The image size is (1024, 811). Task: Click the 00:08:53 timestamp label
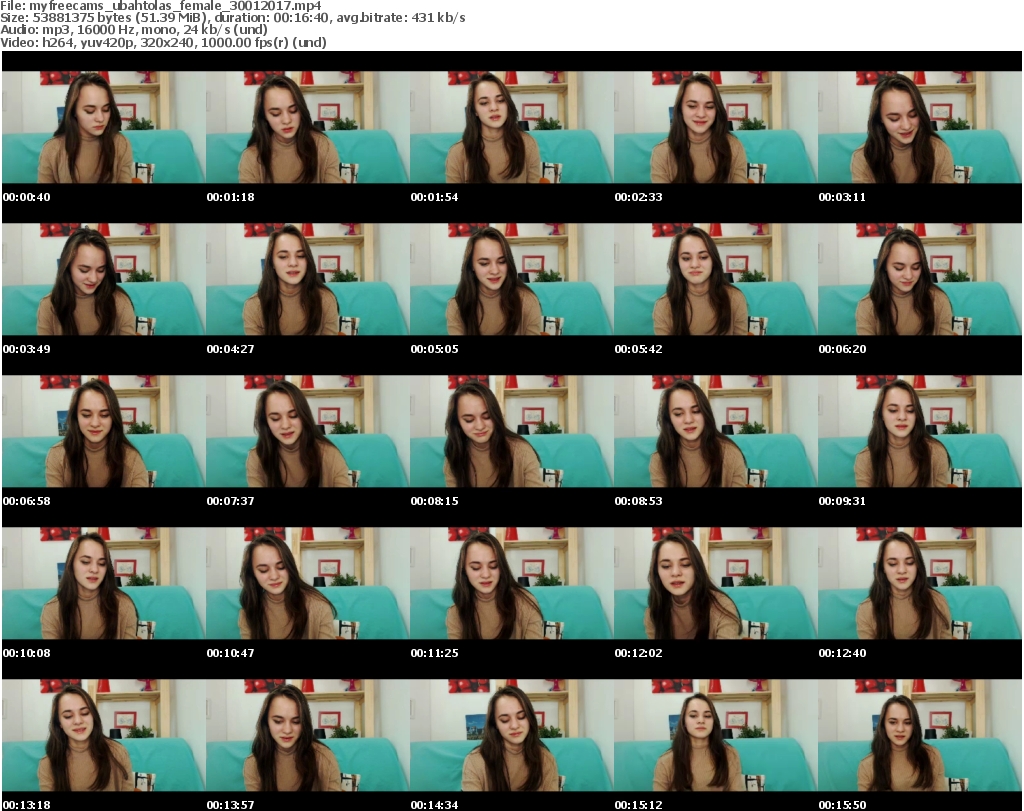tap(638, 501)
